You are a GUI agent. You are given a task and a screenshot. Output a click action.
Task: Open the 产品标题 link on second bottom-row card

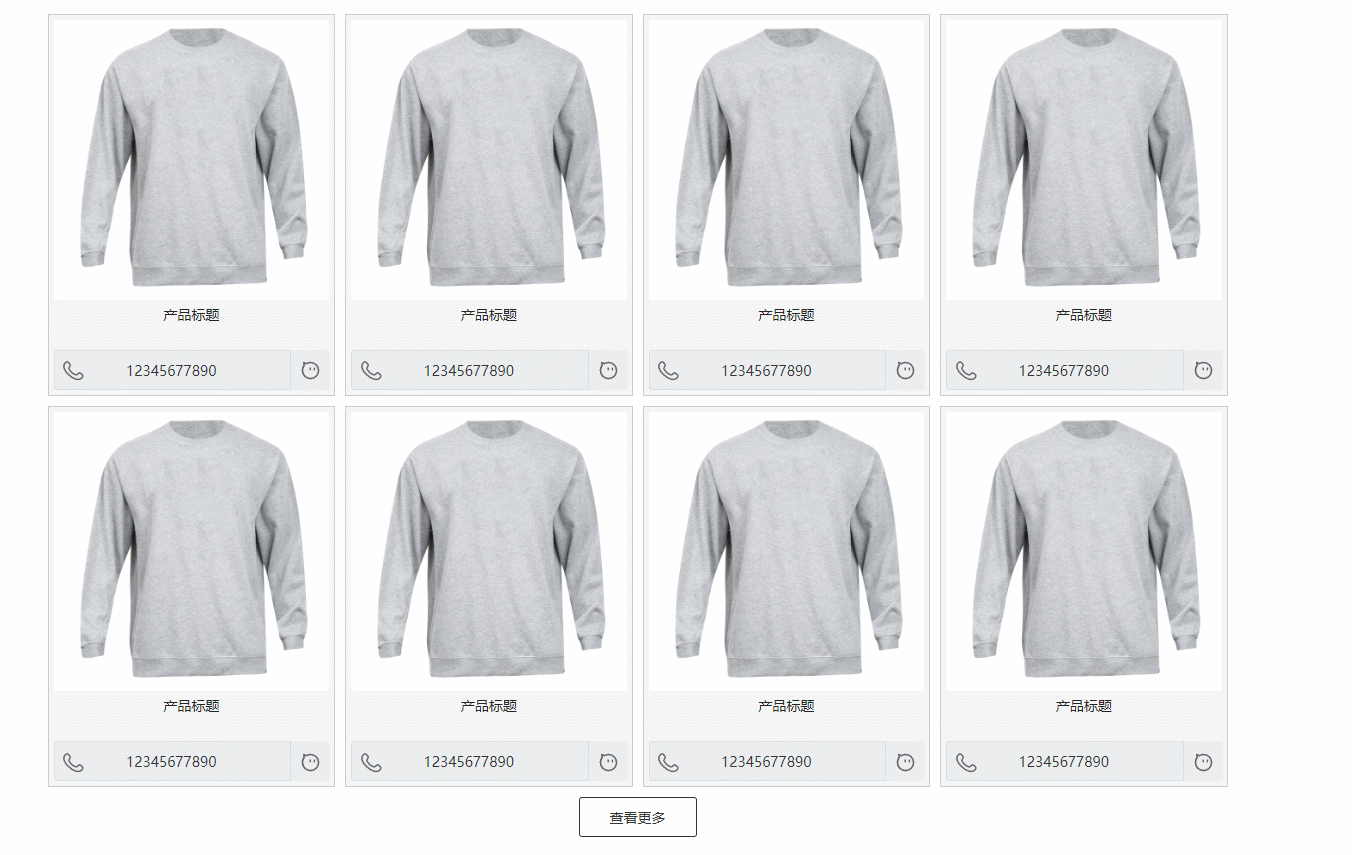[489, 706]
